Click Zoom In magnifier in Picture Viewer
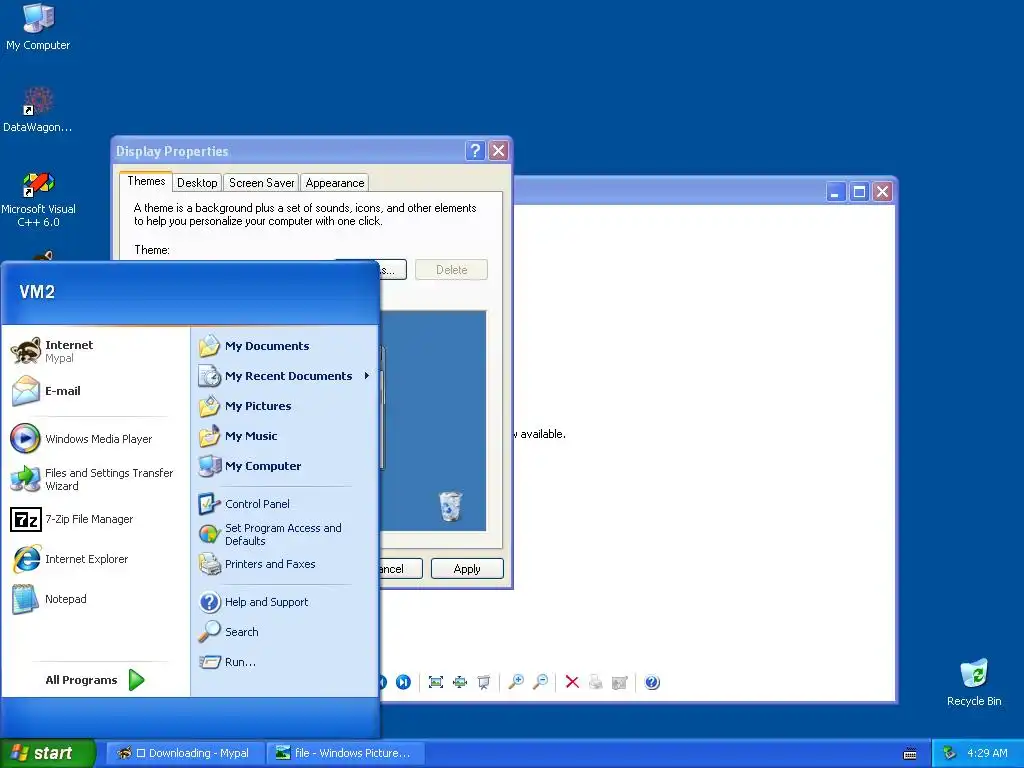The height and width of the screenshot is (768, 1024). click(x=516, y=682)
